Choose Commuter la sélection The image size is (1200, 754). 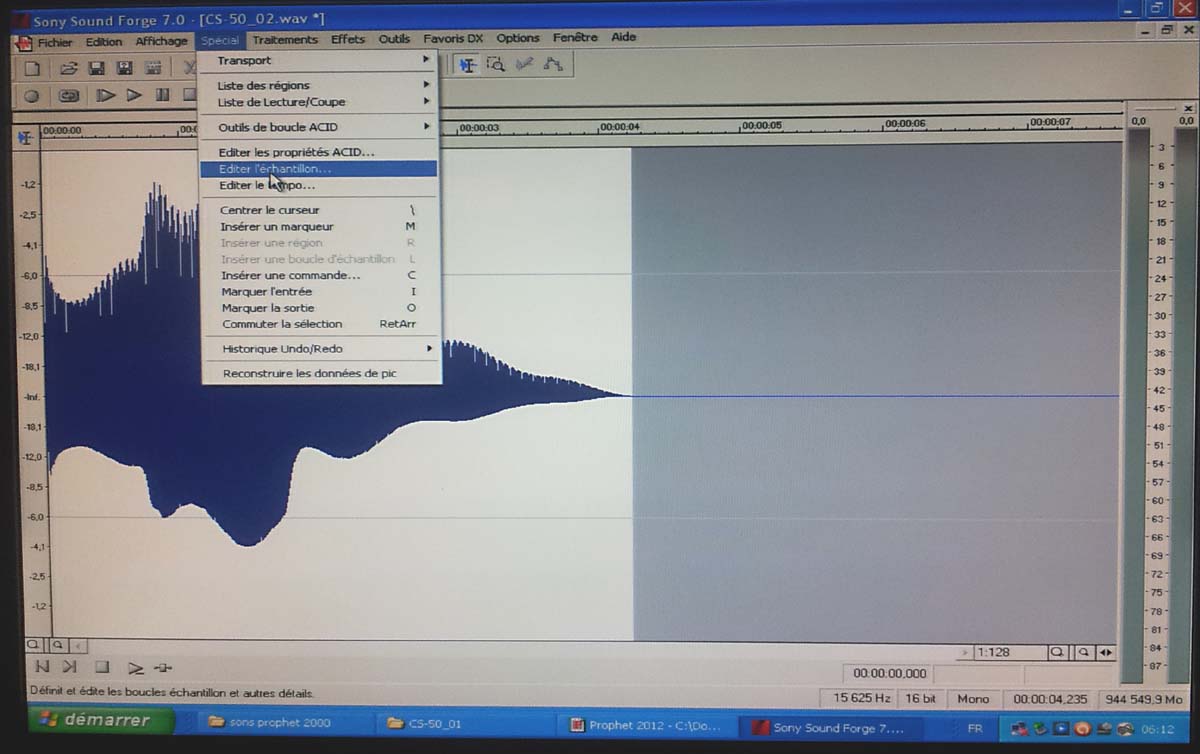coord(320,324)
